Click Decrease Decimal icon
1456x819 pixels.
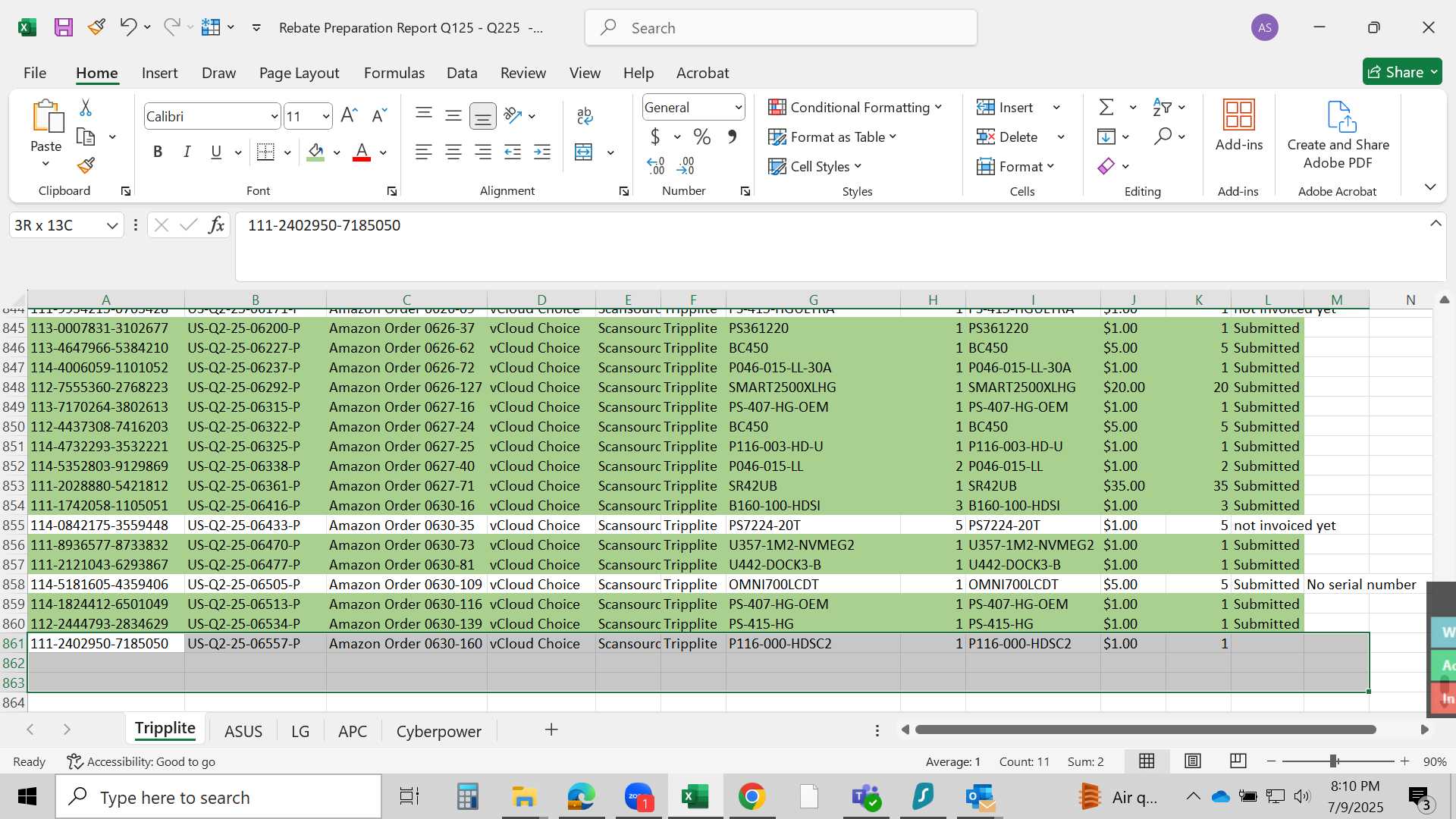tap(686, 165)
